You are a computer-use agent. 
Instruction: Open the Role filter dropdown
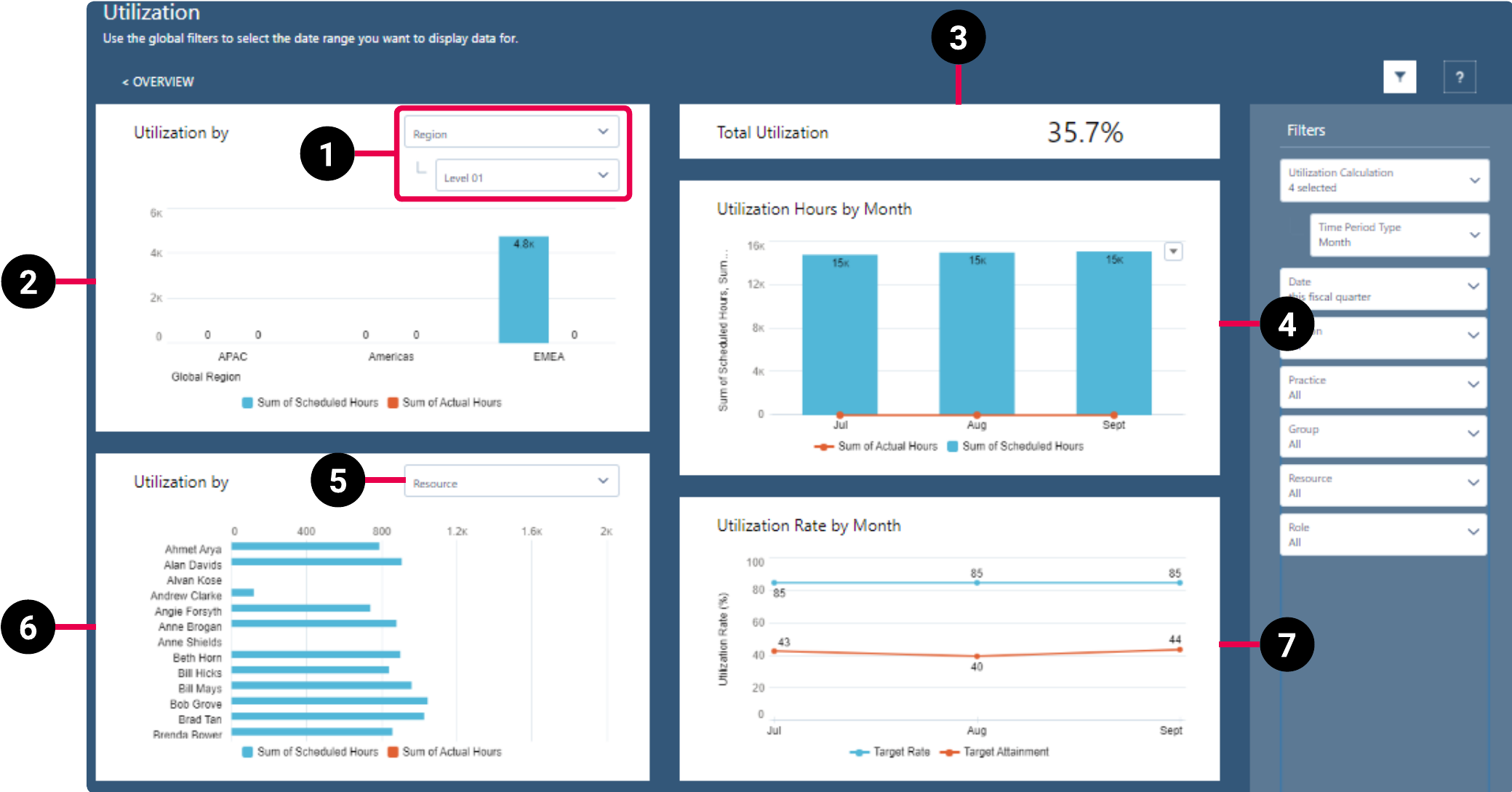pos(1383,534)
